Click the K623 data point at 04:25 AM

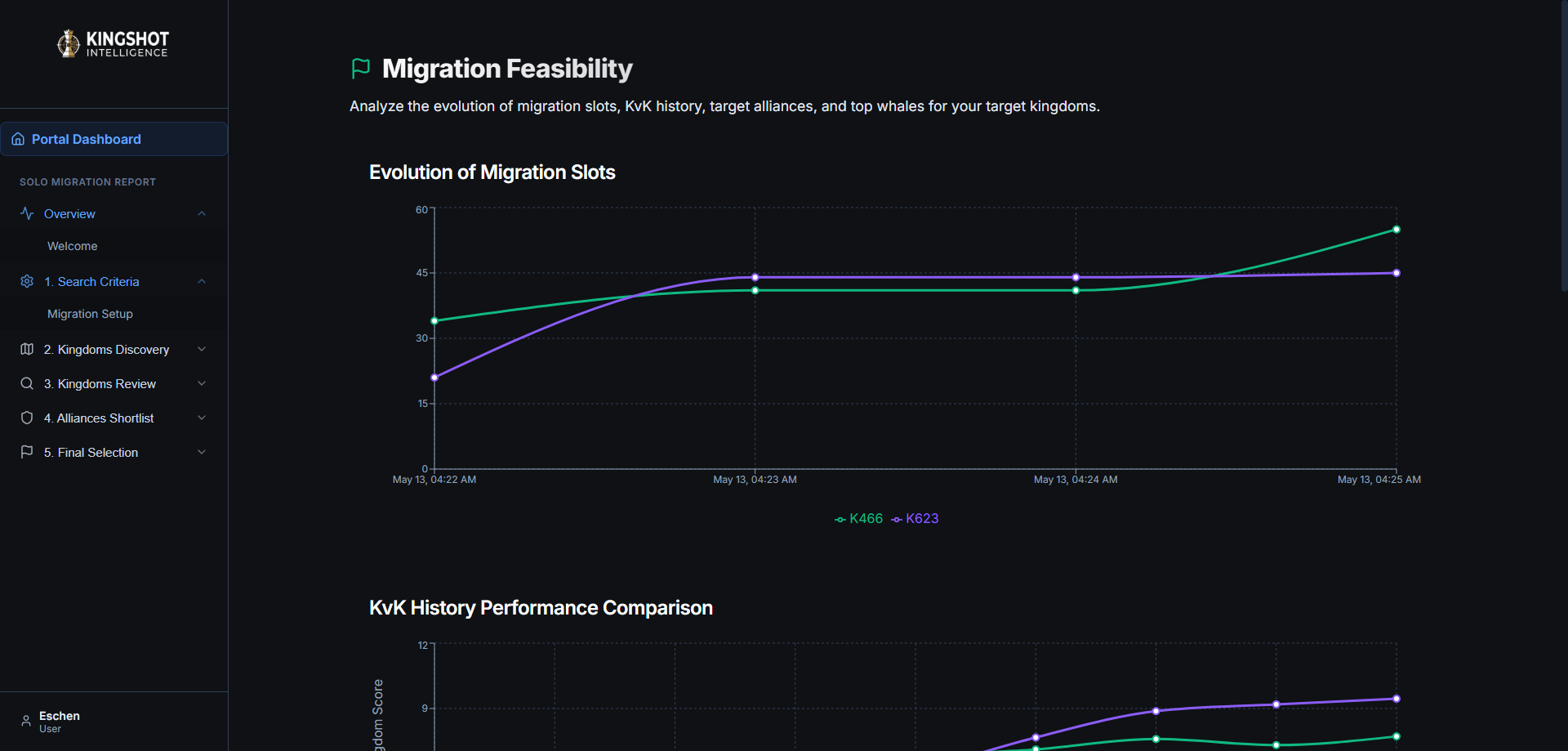1396,273
